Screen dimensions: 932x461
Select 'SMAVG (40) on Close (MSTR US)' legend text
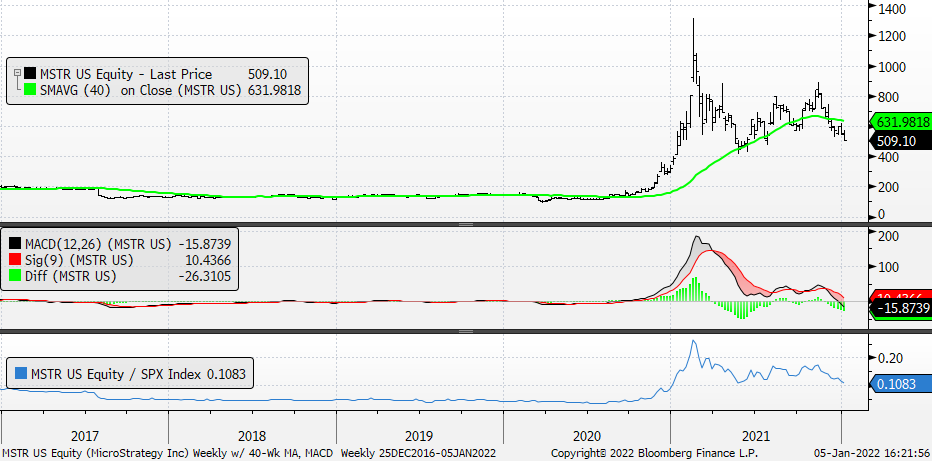[140, 90]
